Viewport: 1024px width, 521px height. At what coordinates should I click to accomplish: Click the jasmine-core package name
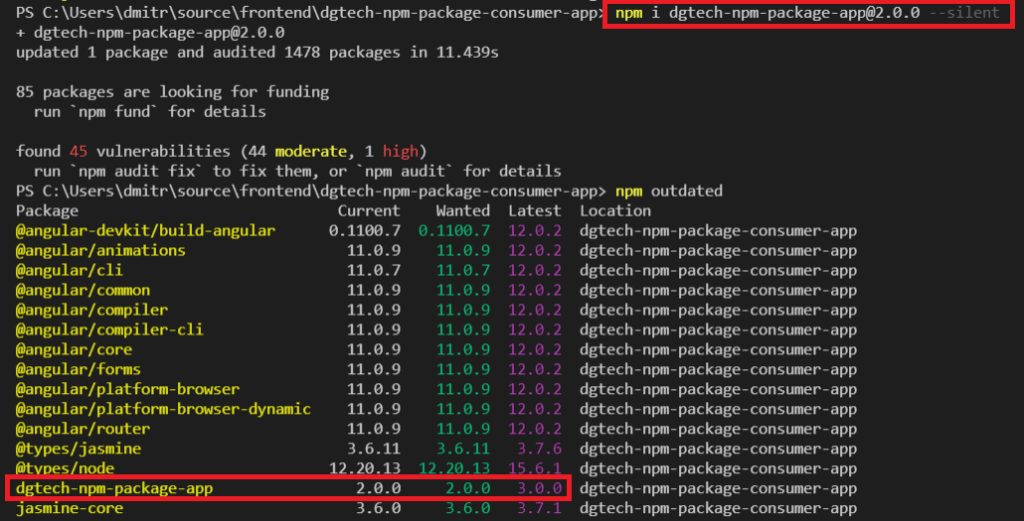pyautogui.click(x=69, y=508)
